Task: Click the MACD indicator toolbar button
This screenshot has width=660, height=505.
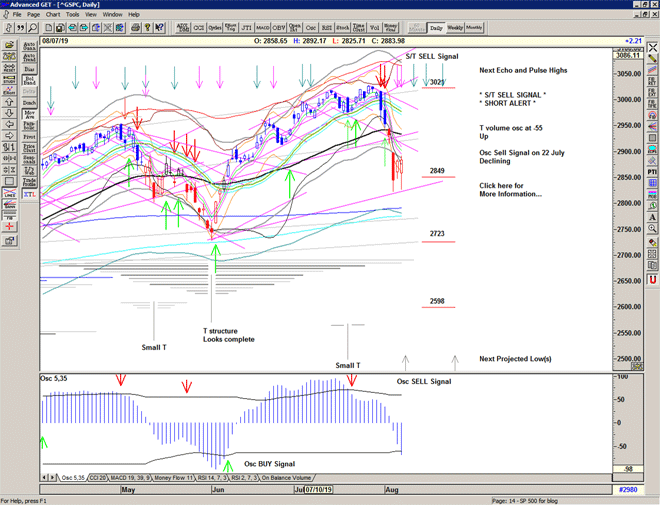Action: click(262, 29)
